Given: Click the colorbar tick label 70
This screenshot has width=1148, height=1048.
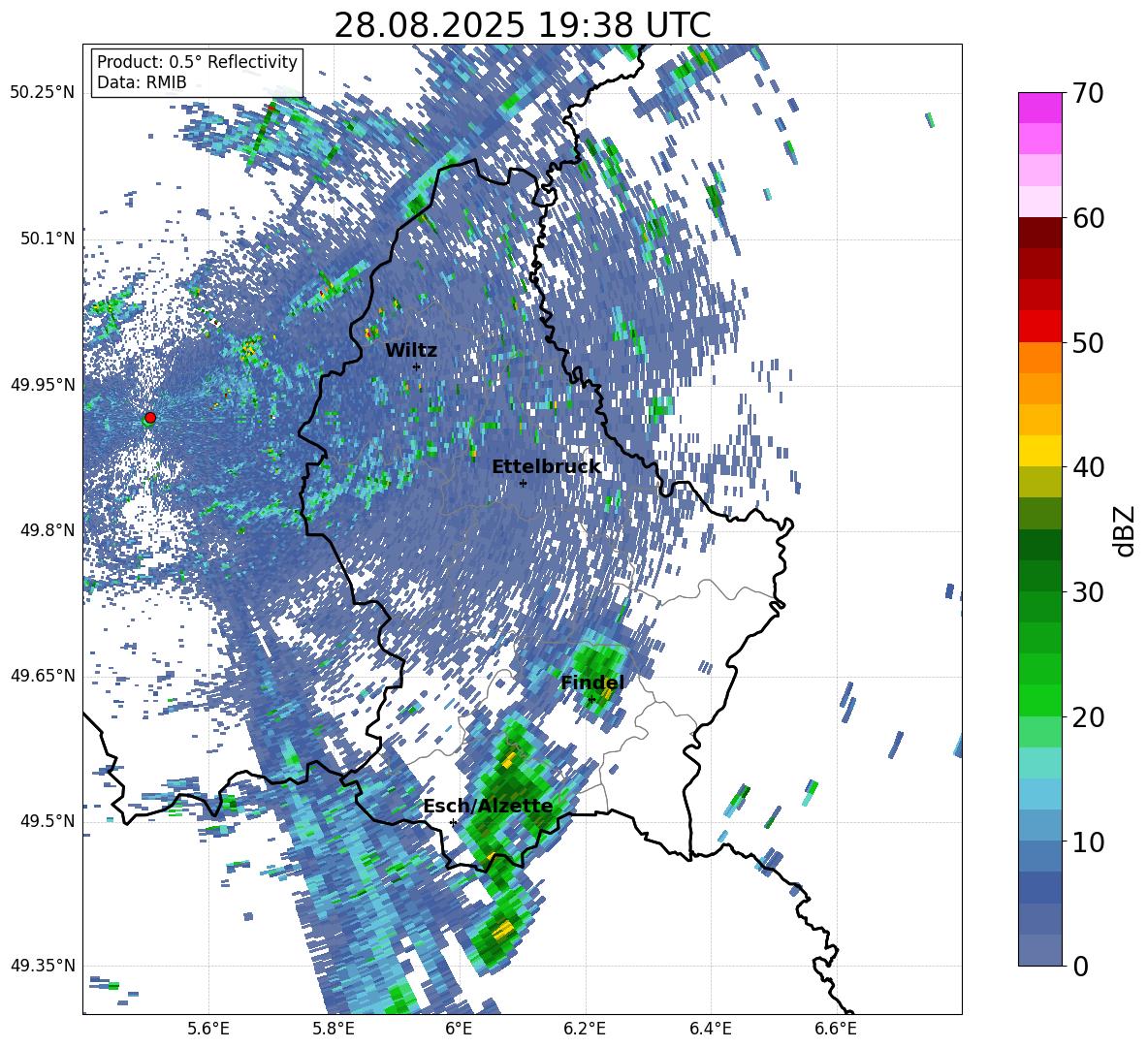Looking at the screenshot, I should (1088, 93).
